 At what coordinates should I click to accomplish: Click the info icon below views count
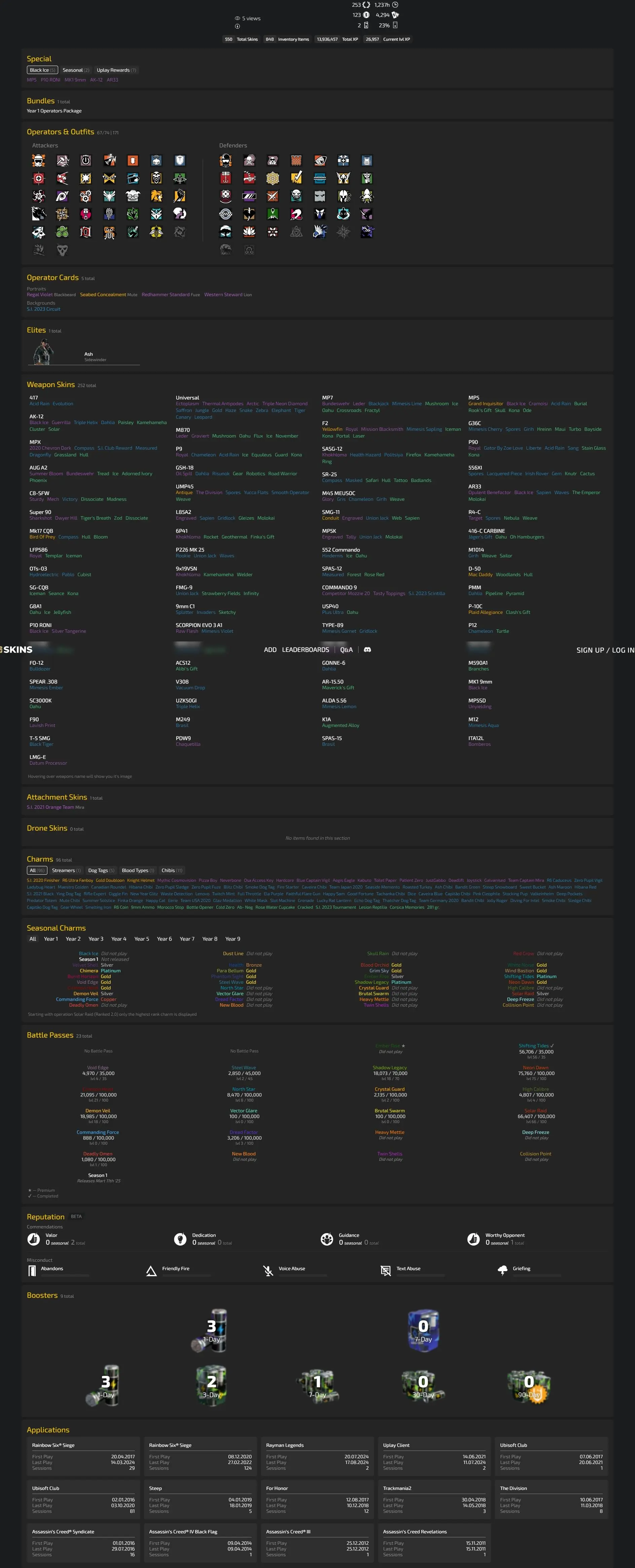tap(237, 26)
